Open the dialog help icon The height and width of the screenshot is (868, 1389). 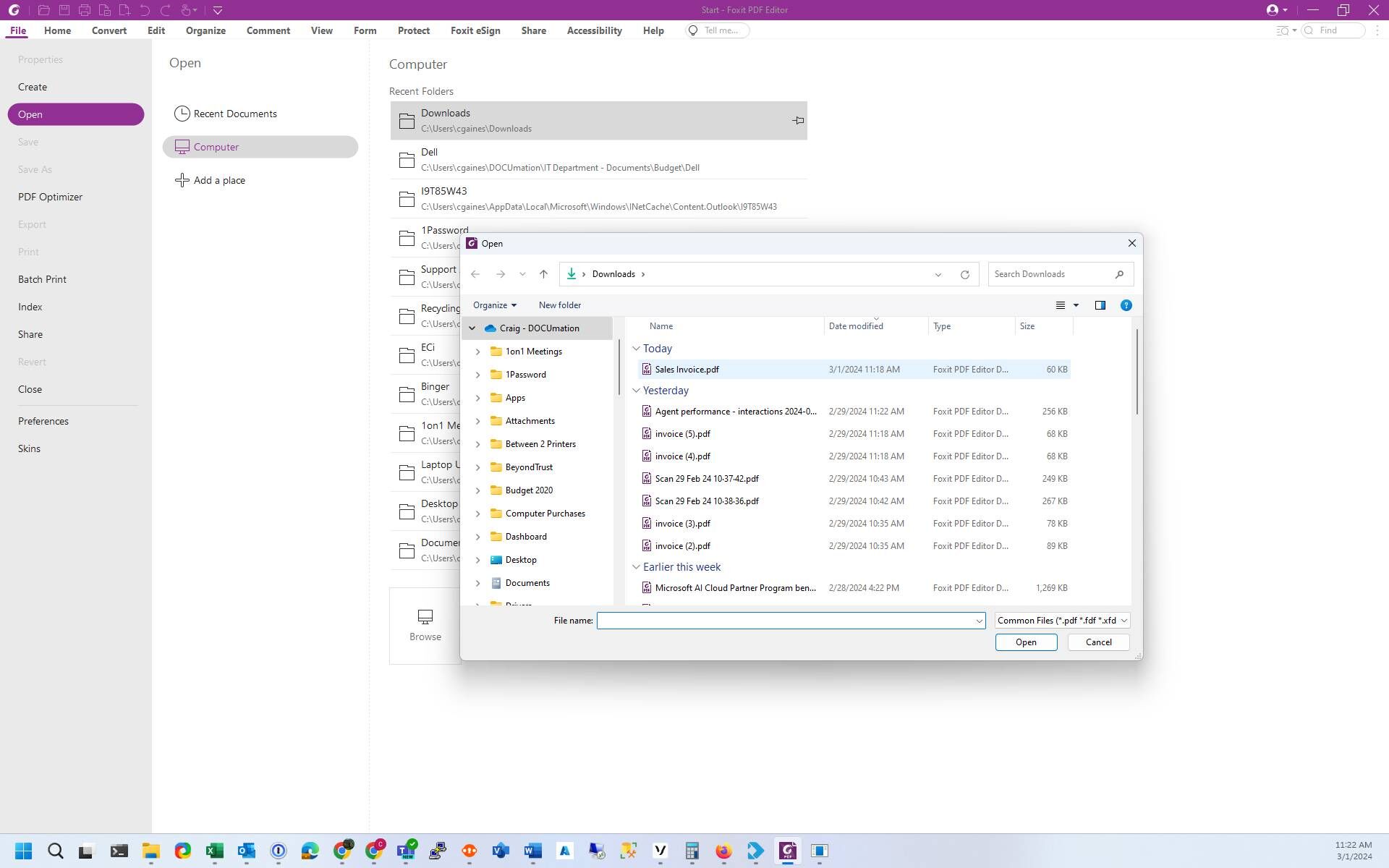[1126, 305]
